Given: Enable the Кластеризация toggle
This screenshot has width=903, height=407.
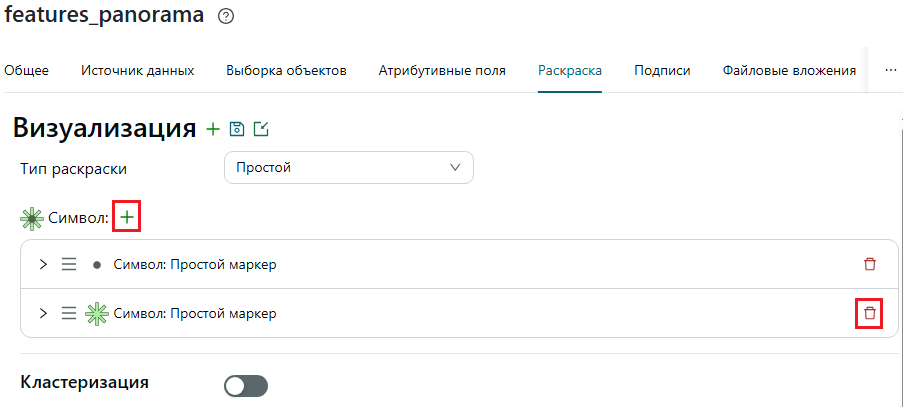Looking at the screenshot, I should coord(246,386).
